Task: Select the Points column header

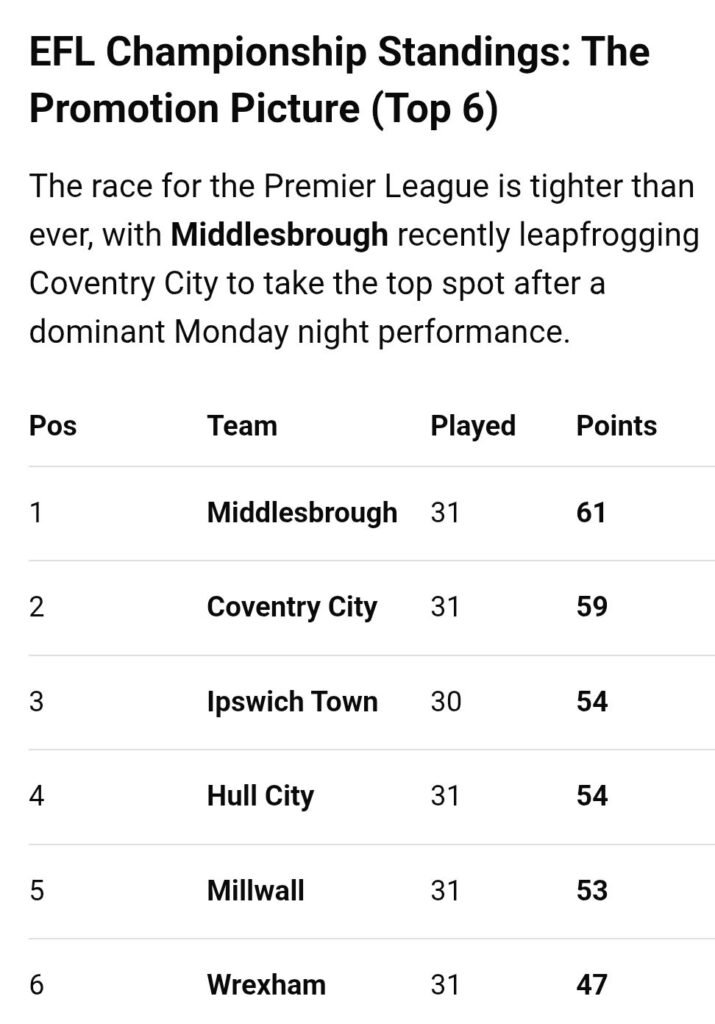Action: [616, 426]
